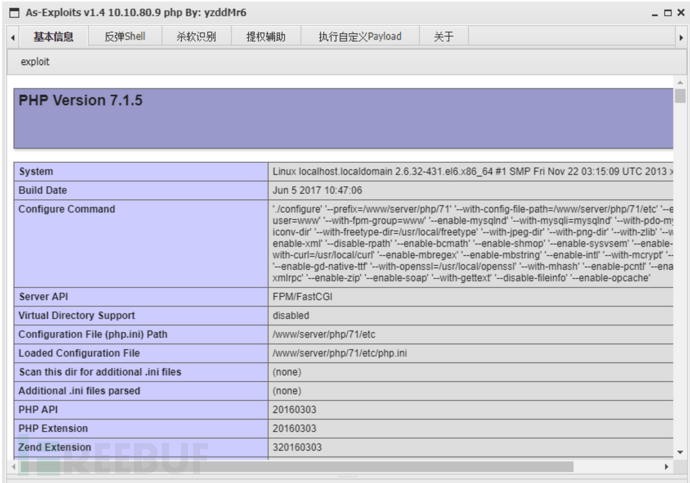Click the horizontal scrollbar thumb

click(296, 466)
